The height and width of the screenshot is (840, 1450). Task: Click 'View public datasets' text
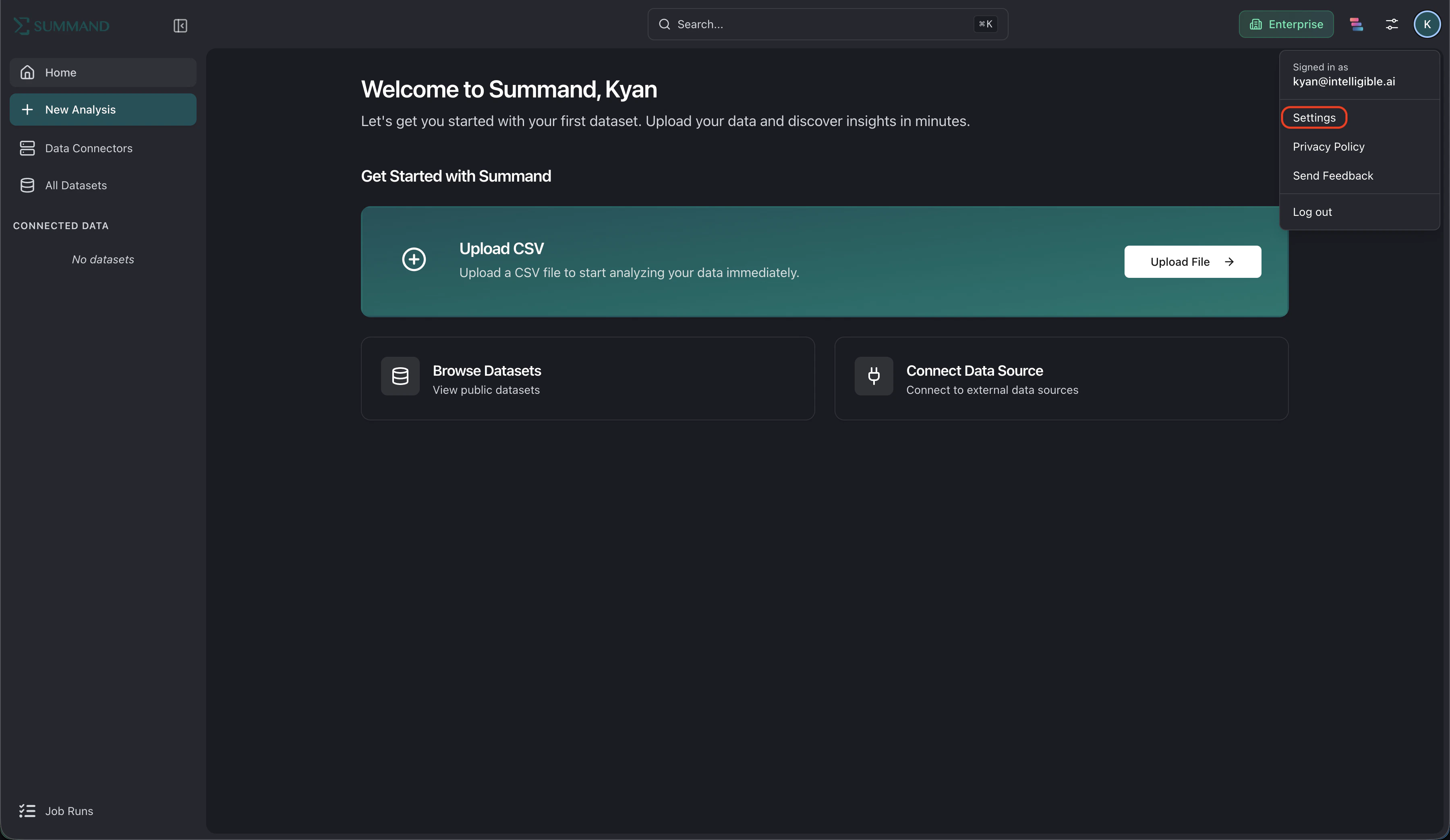486,390
